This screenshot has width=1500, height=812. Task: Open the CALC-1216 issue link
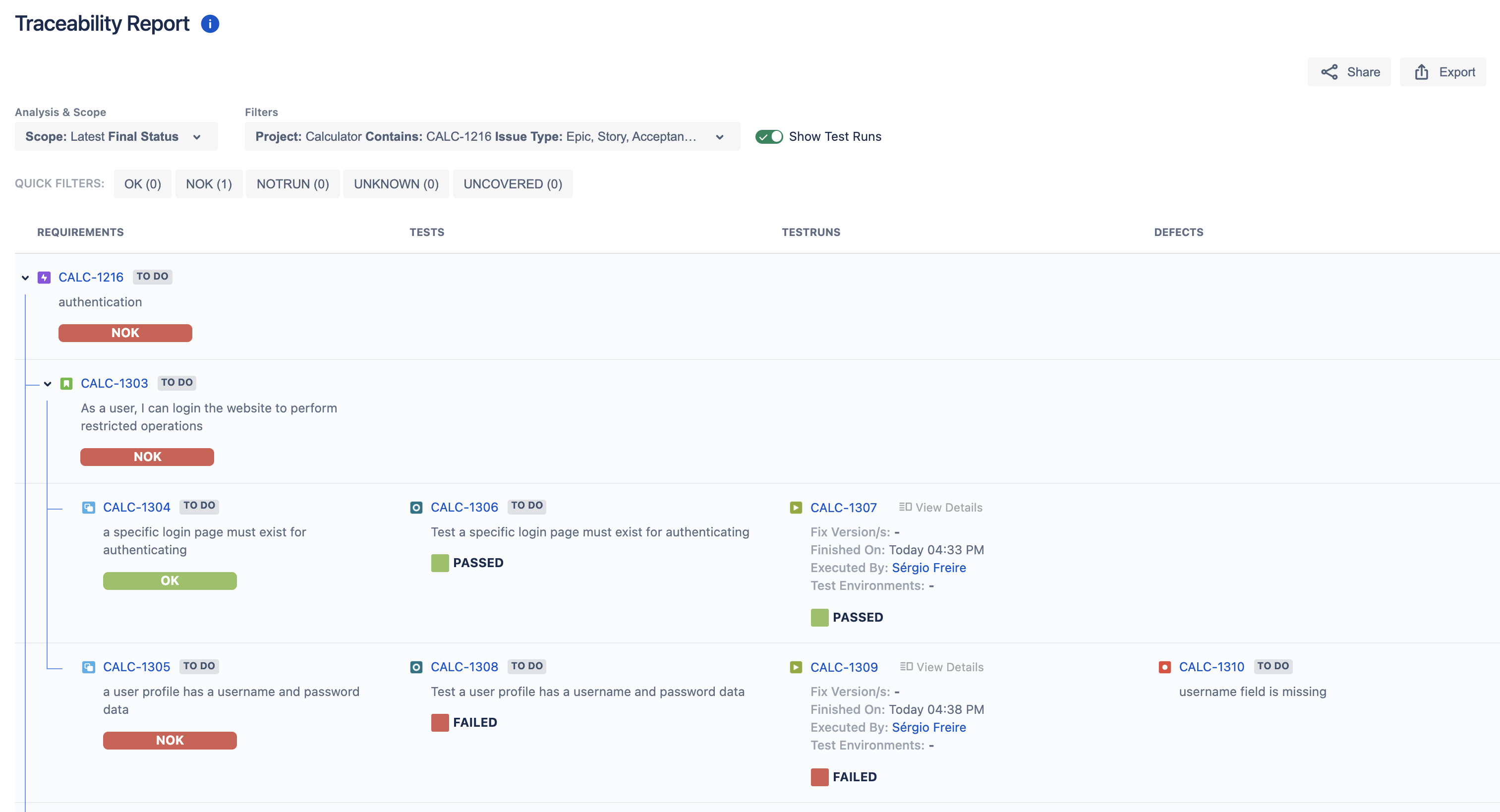(91, 277)
